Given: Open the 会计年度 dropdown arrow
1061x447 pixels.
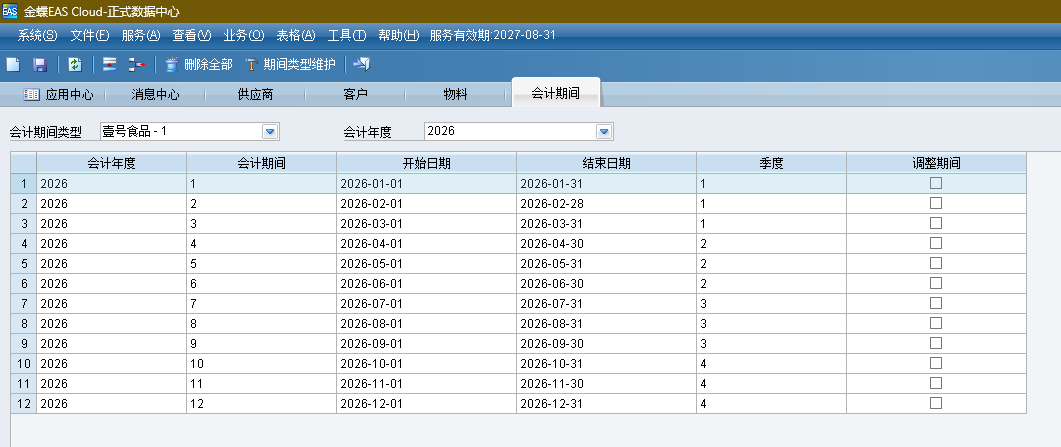Looking at the screenshot, I should pyautogui.click(x=603, y=131).
